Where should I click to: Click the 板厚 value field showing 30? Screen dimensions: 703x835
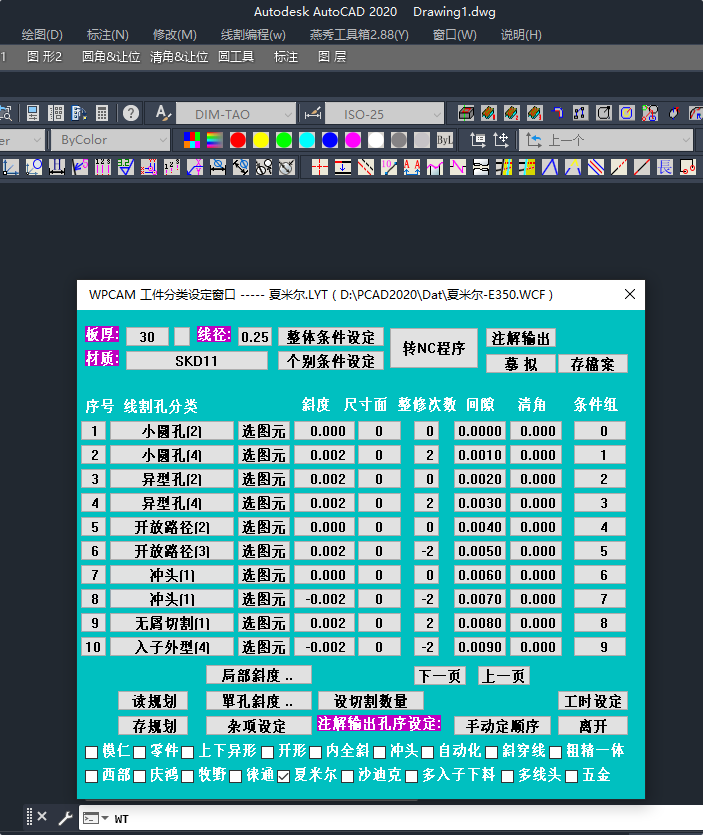pyautogui.click(x=148, y=337)
